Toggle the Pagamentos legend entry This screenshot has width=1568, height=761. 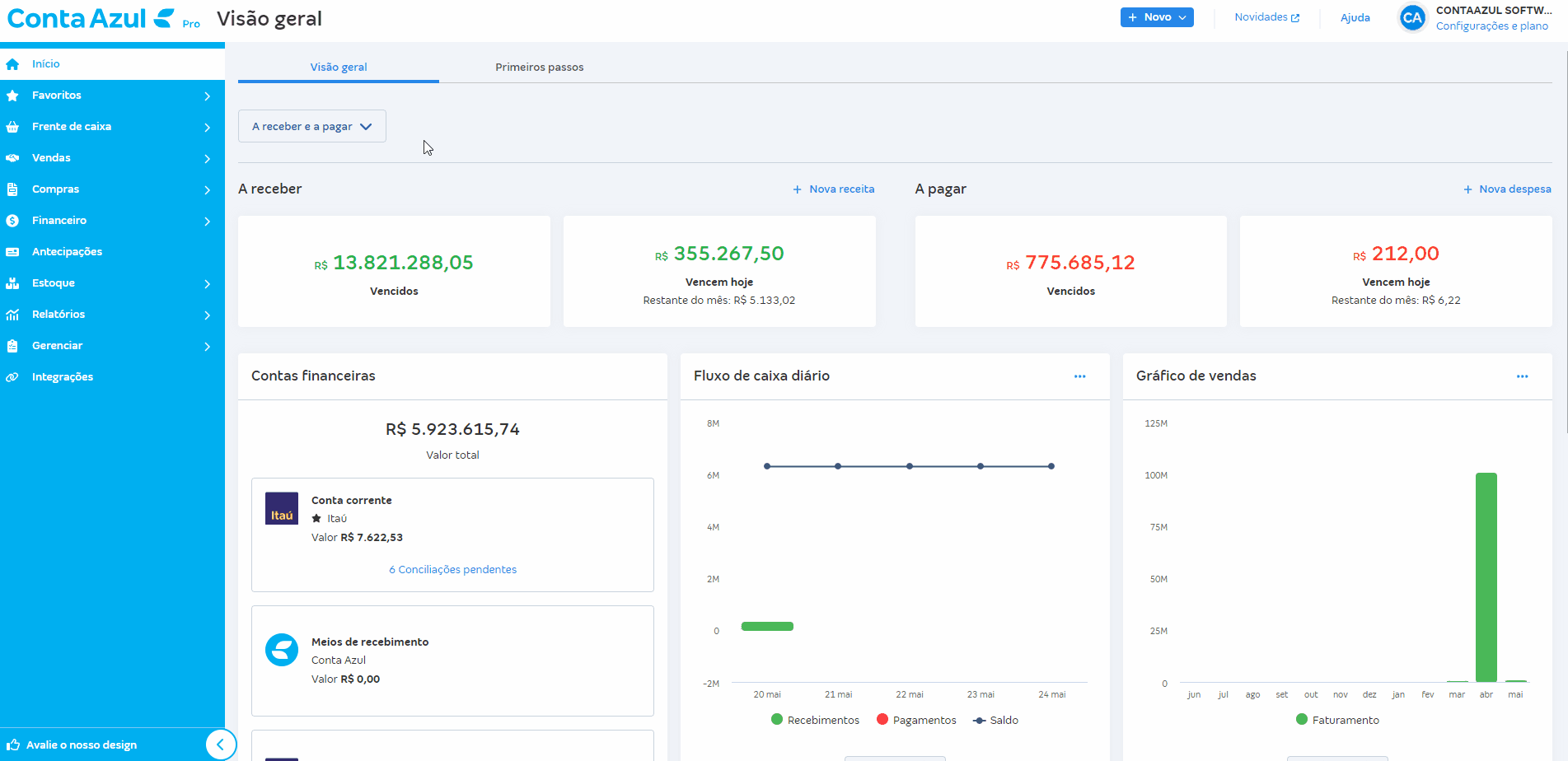[916, 720]
